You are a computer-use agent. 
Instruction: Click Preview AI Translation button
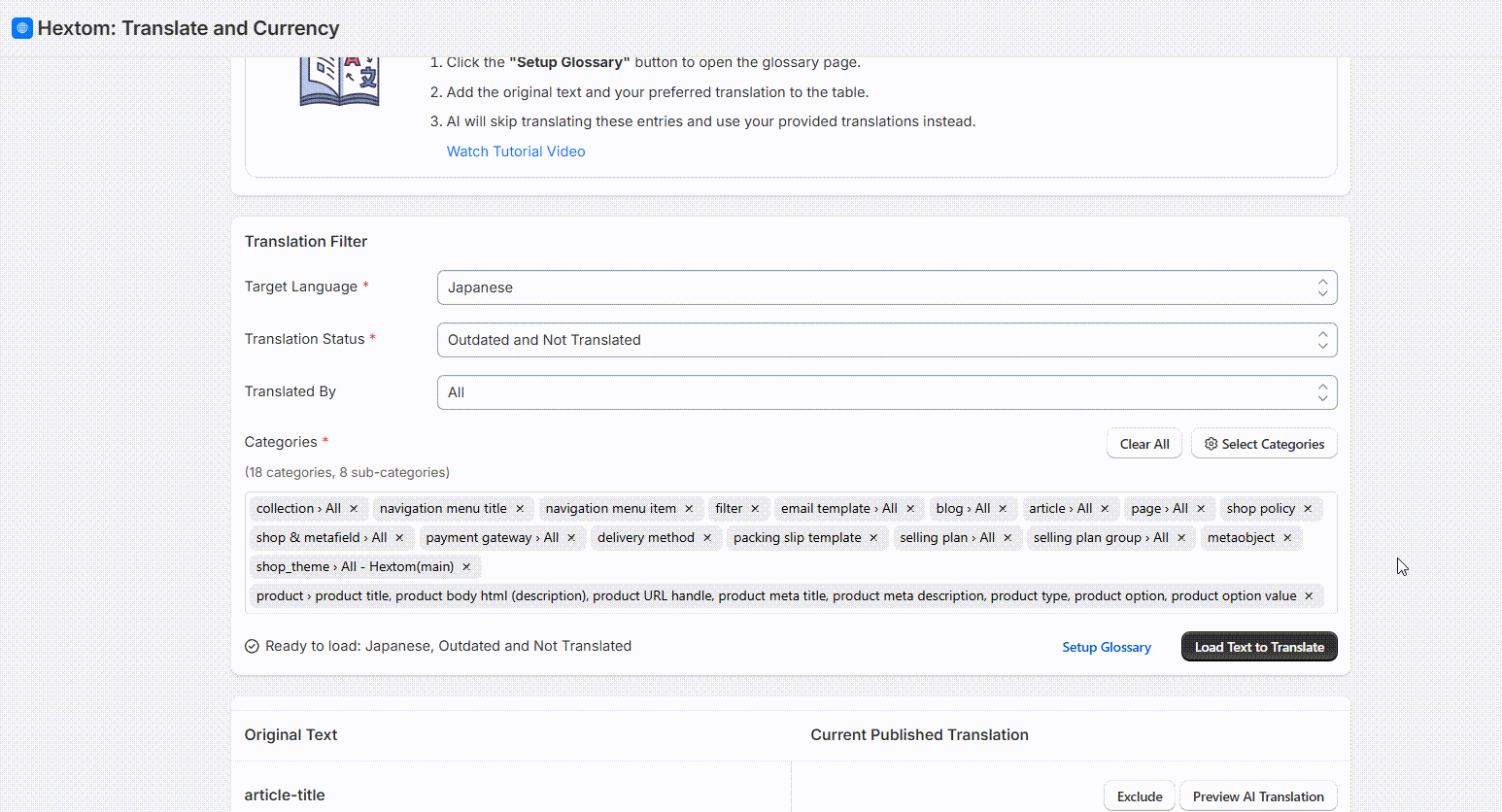tap(1258, 796)
